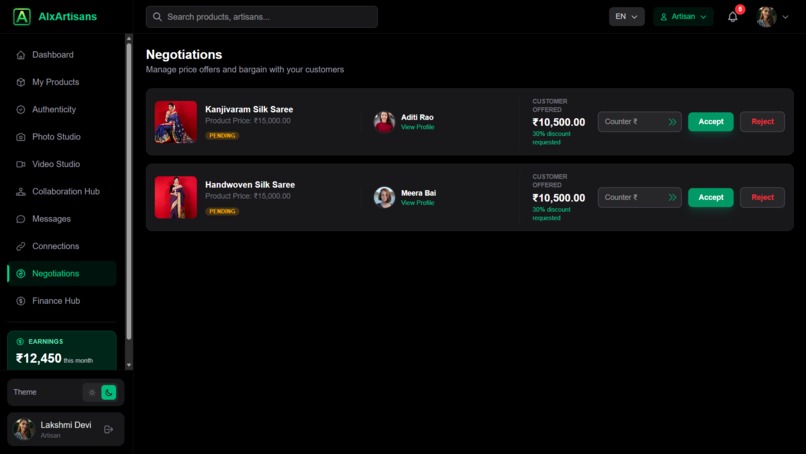Viewport: 806px width, 454px height.
Task: Click the Earnings ₹12,450 card
Action: (x=62, y=351)
